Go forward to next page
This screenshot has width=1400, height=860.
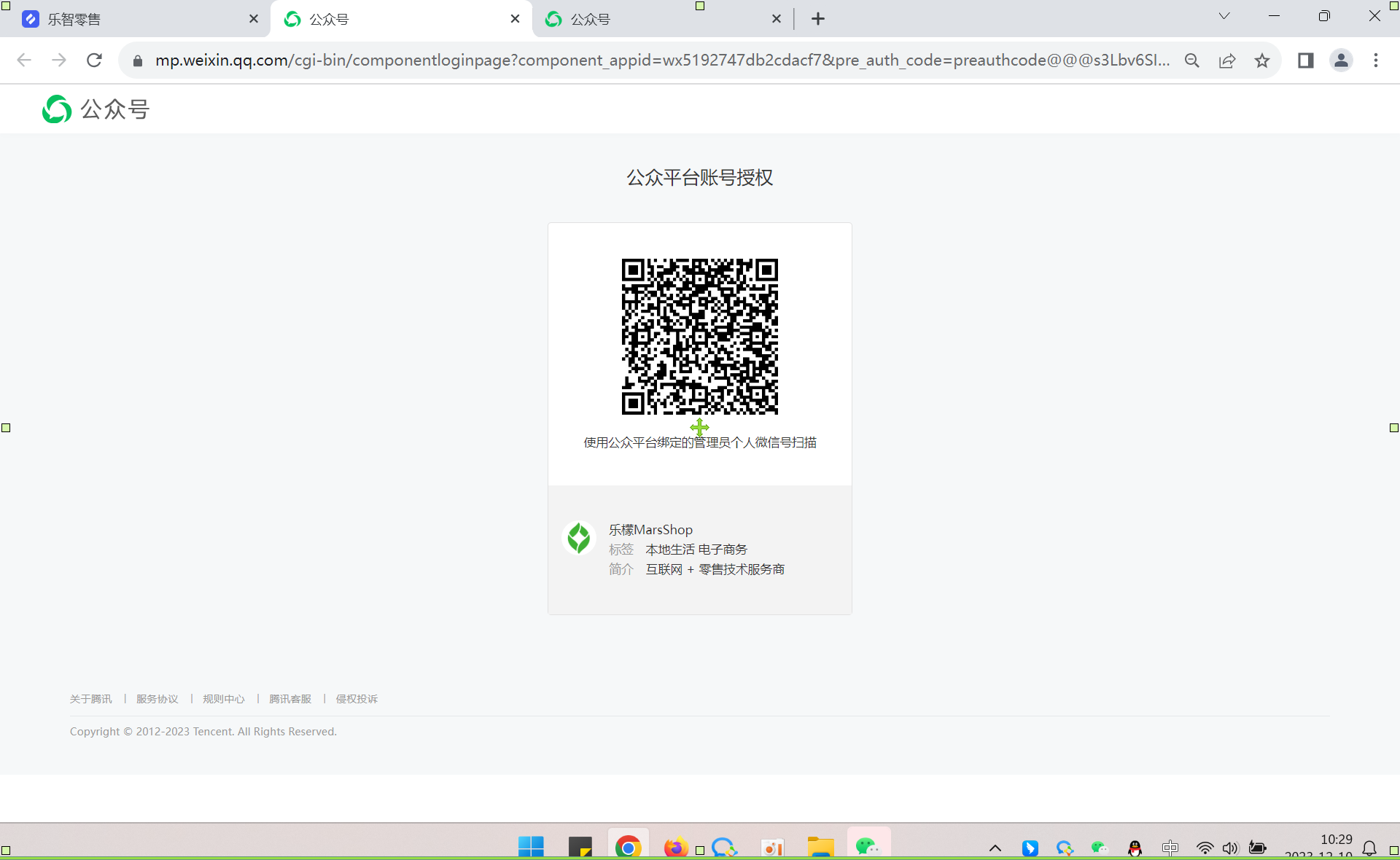pos(59,60)
